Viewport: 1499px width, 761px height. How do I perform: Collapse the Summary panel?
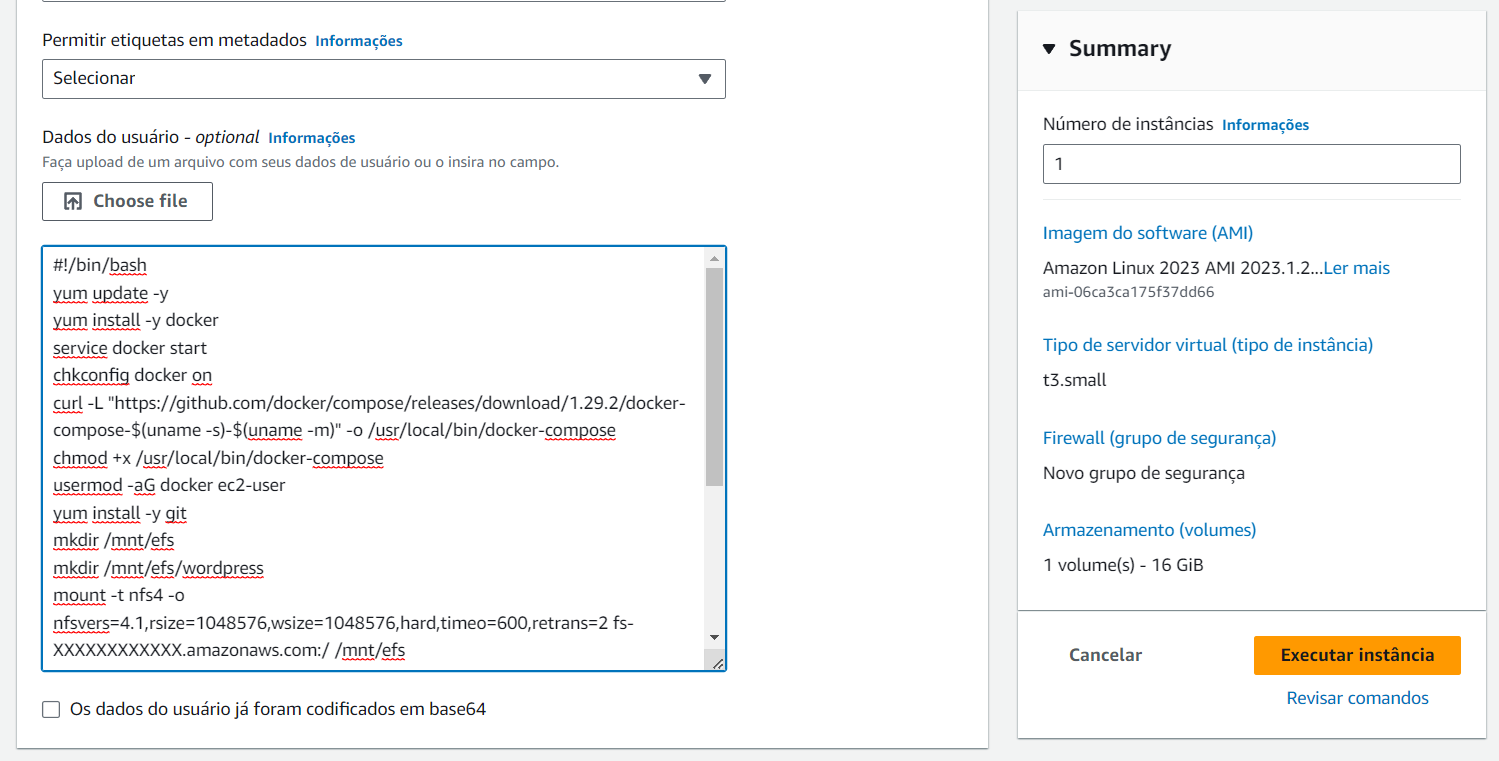click(x=1048, y=47)
